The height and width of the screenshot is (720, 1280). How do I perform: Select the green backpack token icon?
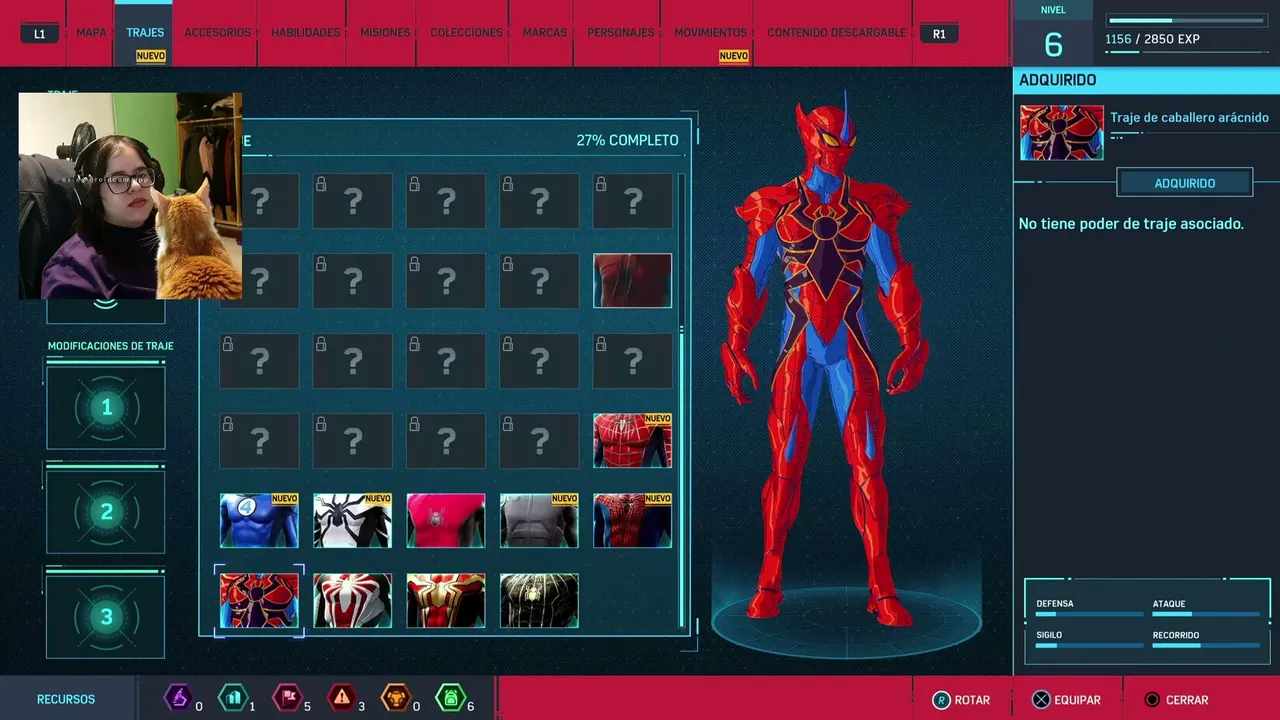pyautogui.click(x=451, y=697)
